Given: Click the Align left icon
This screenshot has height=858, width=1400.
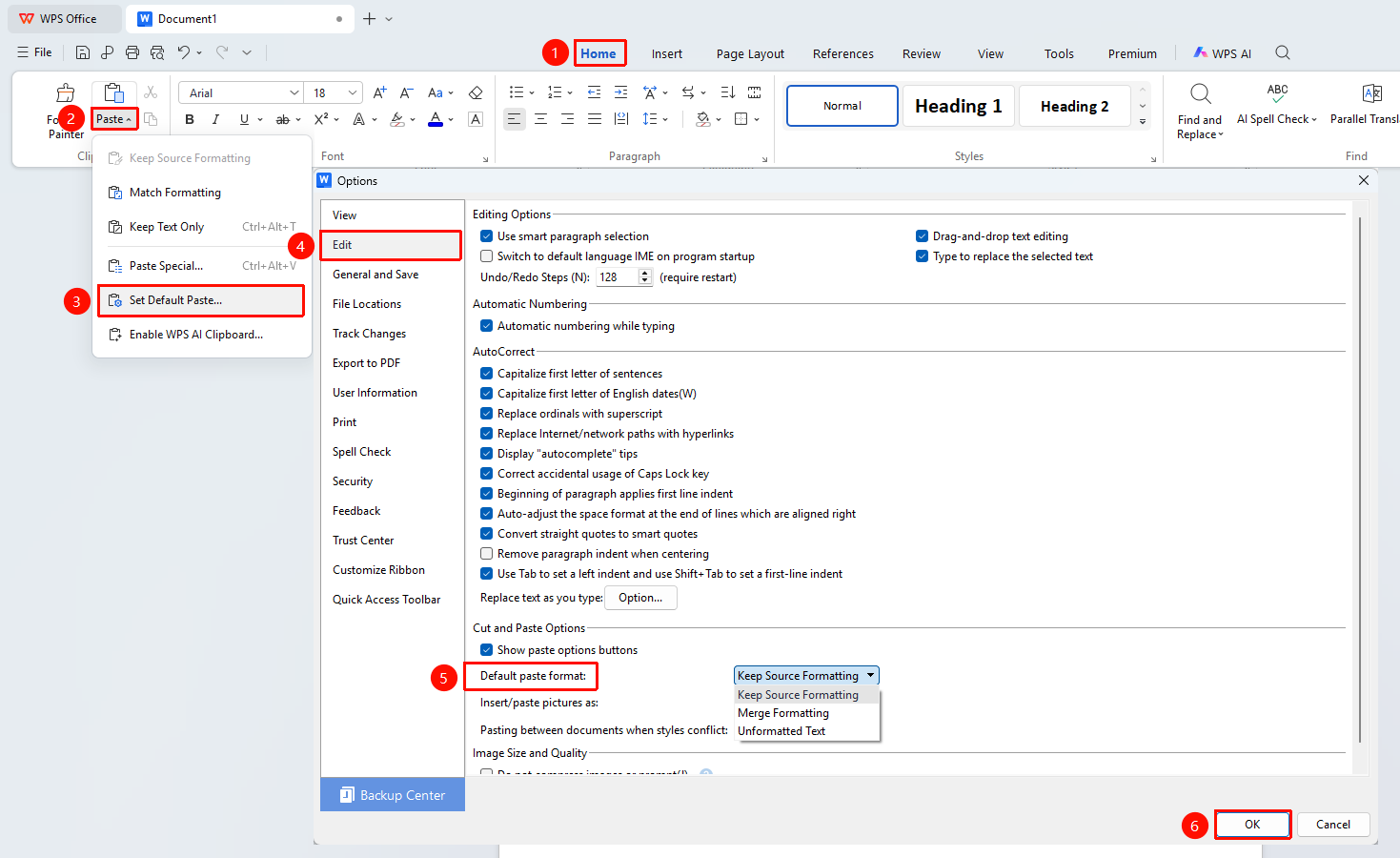Looking at the screenshot, I should [x=515, y=119].
